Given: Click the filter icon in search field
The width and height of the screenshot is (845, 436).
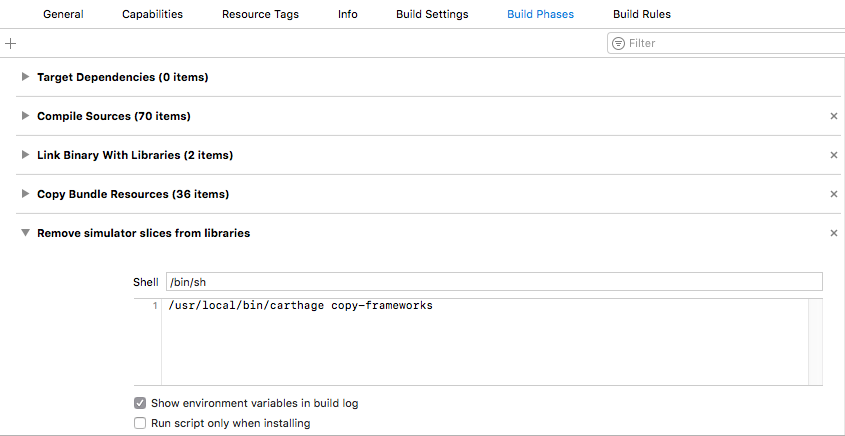Looking at the screenshot, I should 618,44.
